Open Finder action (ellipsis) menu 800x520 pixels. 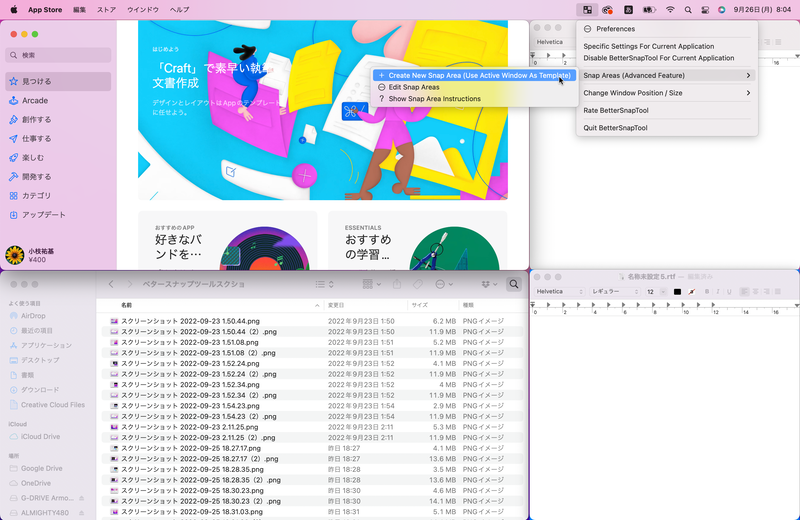coord(444,284)
